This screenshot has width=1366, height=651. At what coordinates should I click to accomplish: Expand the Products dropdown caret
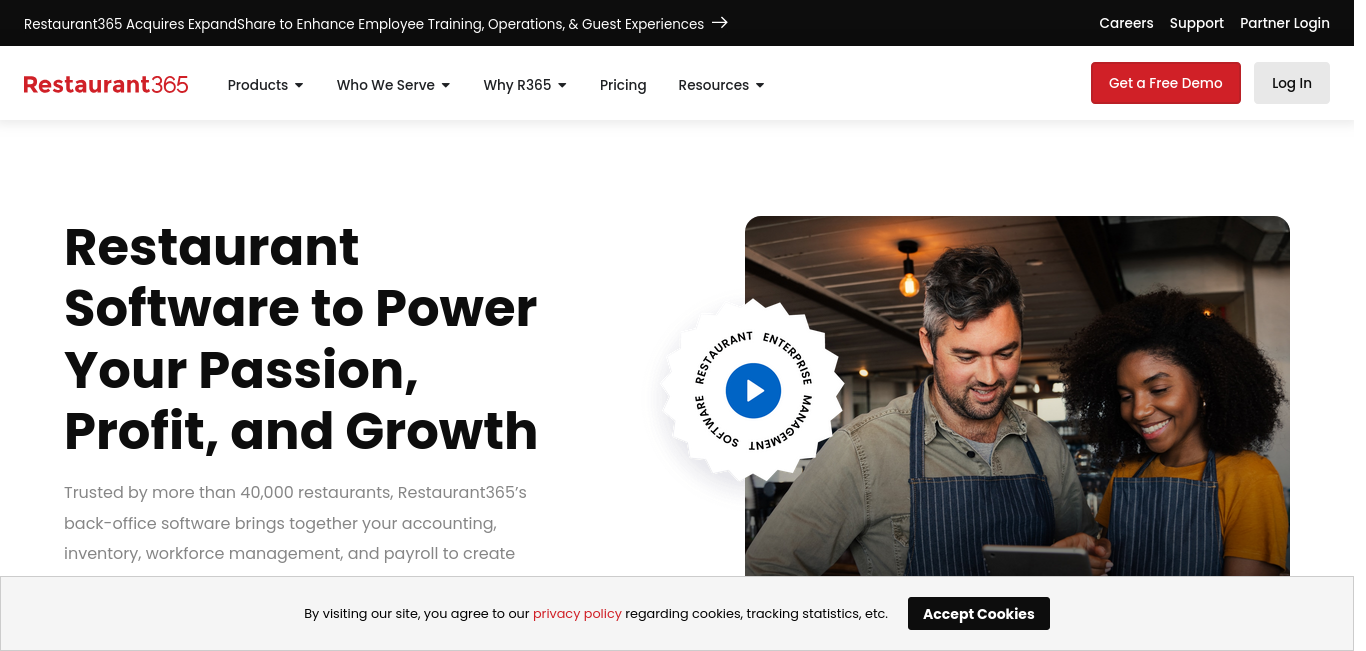299,86
